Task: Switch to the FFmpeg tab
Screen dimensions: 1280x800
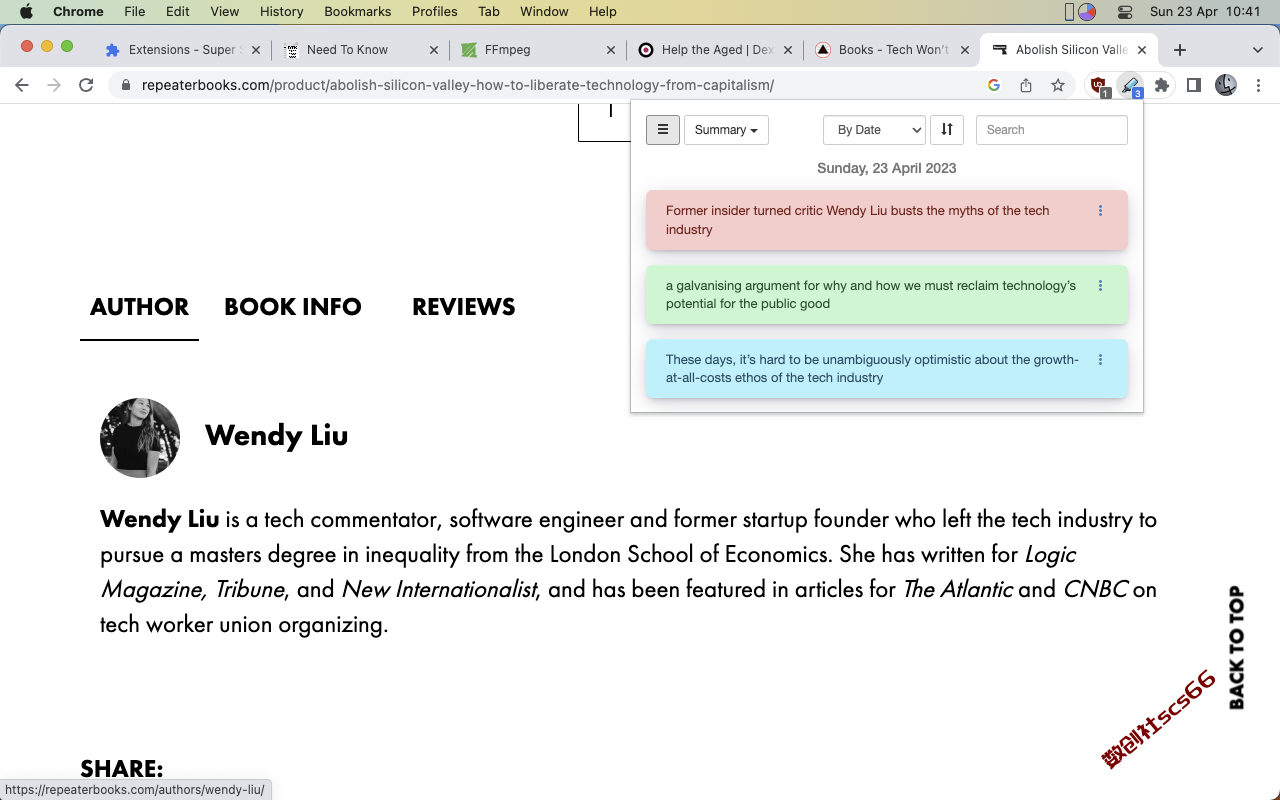Action: [536, 50]
